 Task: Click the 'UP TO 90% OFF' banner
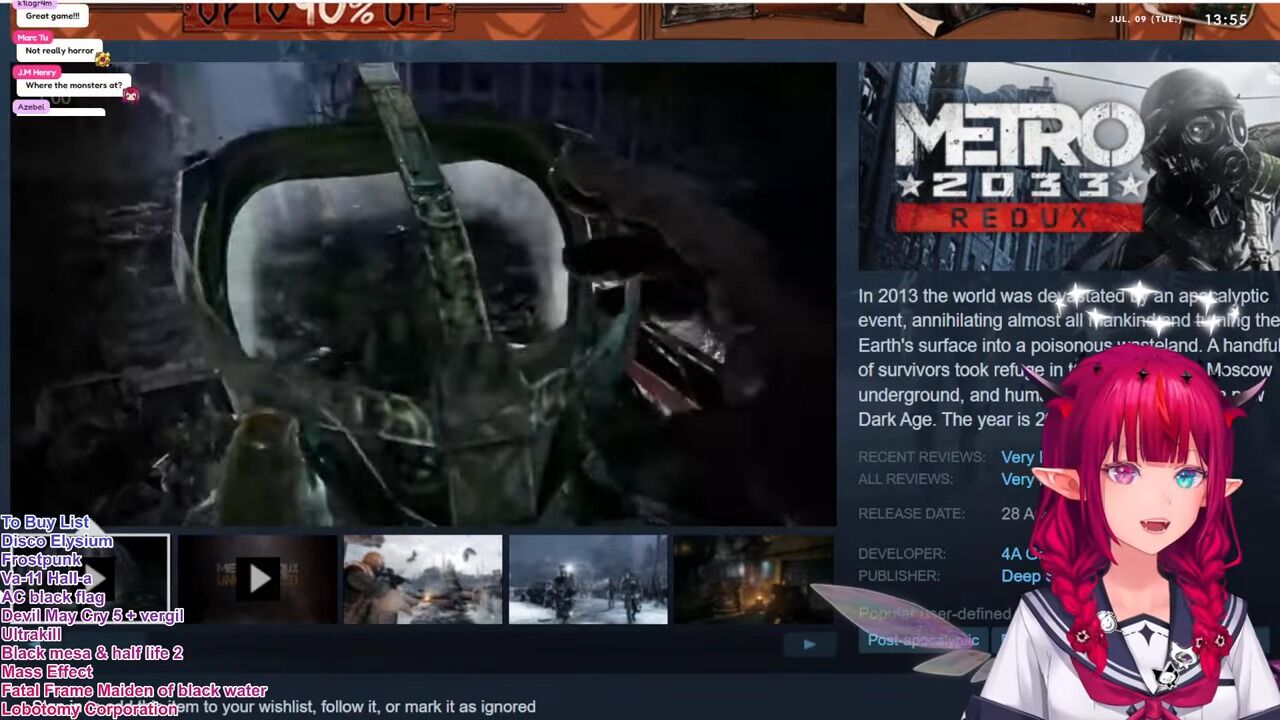click(320, 14)
